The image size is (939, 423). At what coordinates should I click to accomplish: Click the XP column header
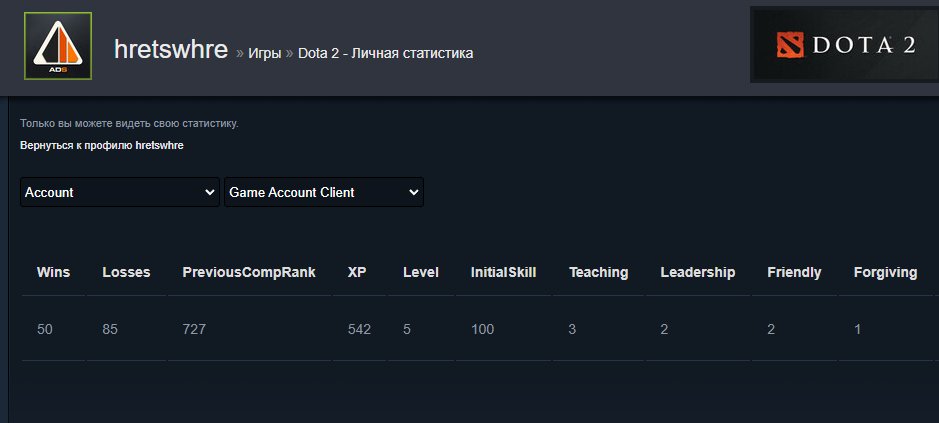tap(357, 273)
